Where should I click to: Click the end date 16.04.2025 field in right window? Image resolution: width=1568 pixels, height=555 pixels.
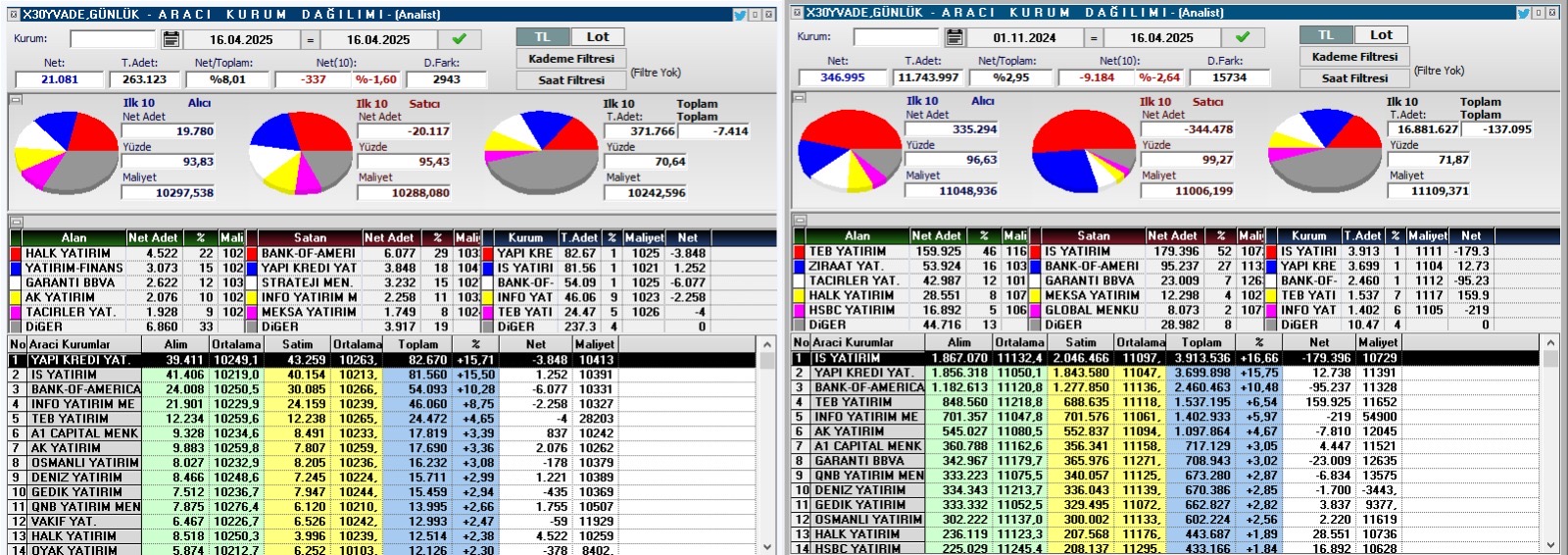1161,37
